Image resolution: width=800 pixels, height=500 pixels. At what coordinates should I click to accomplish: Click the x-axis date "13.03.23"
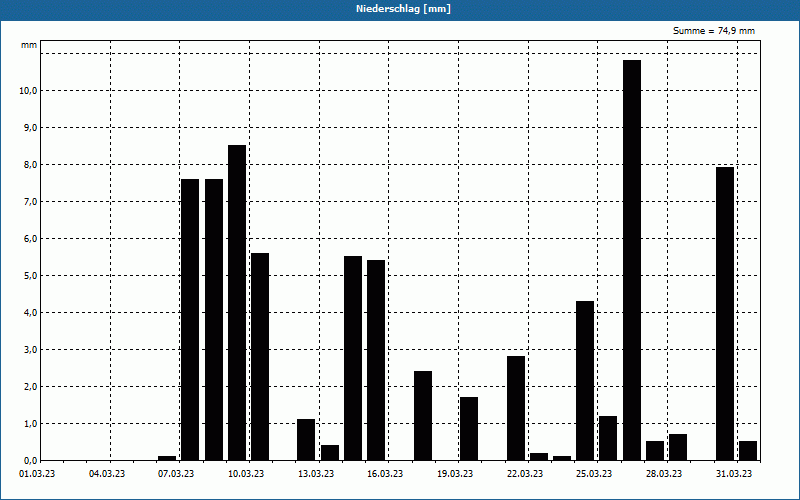point(316,474)
